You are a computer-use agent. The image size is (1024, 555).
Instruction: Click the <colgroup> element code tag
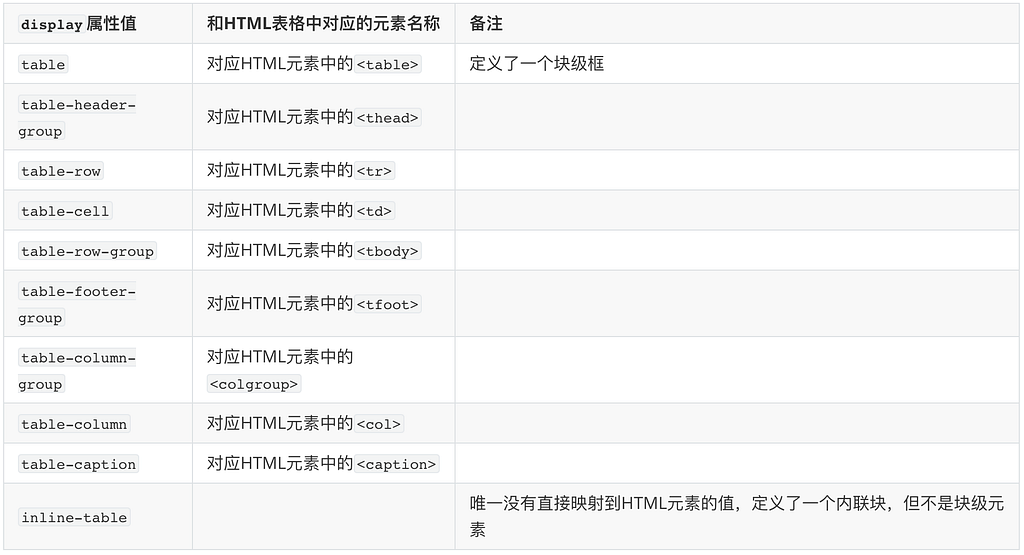coord(254,384)
